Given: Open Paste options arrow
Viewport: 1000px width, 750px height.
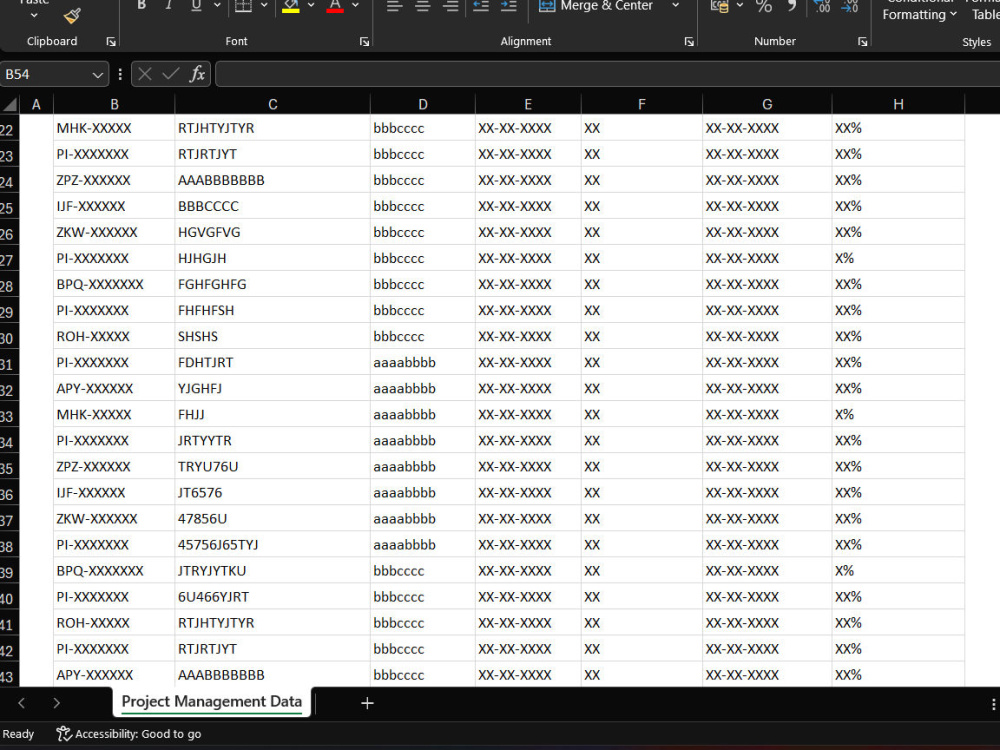Looking at the screenshot, I should pos(34,15).
